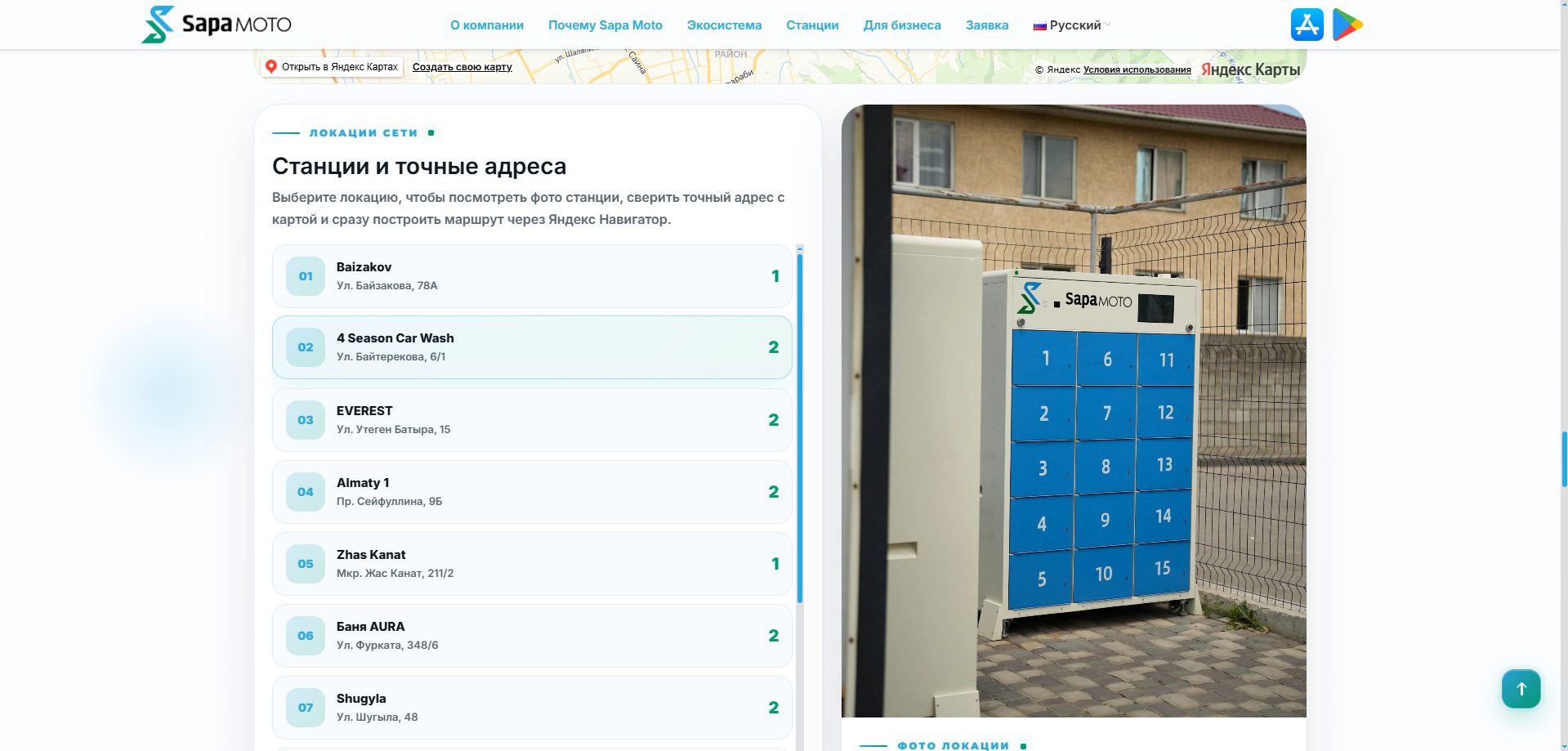
Task: Click the 03 badge of EVEREST
Action: click(306, 420)
